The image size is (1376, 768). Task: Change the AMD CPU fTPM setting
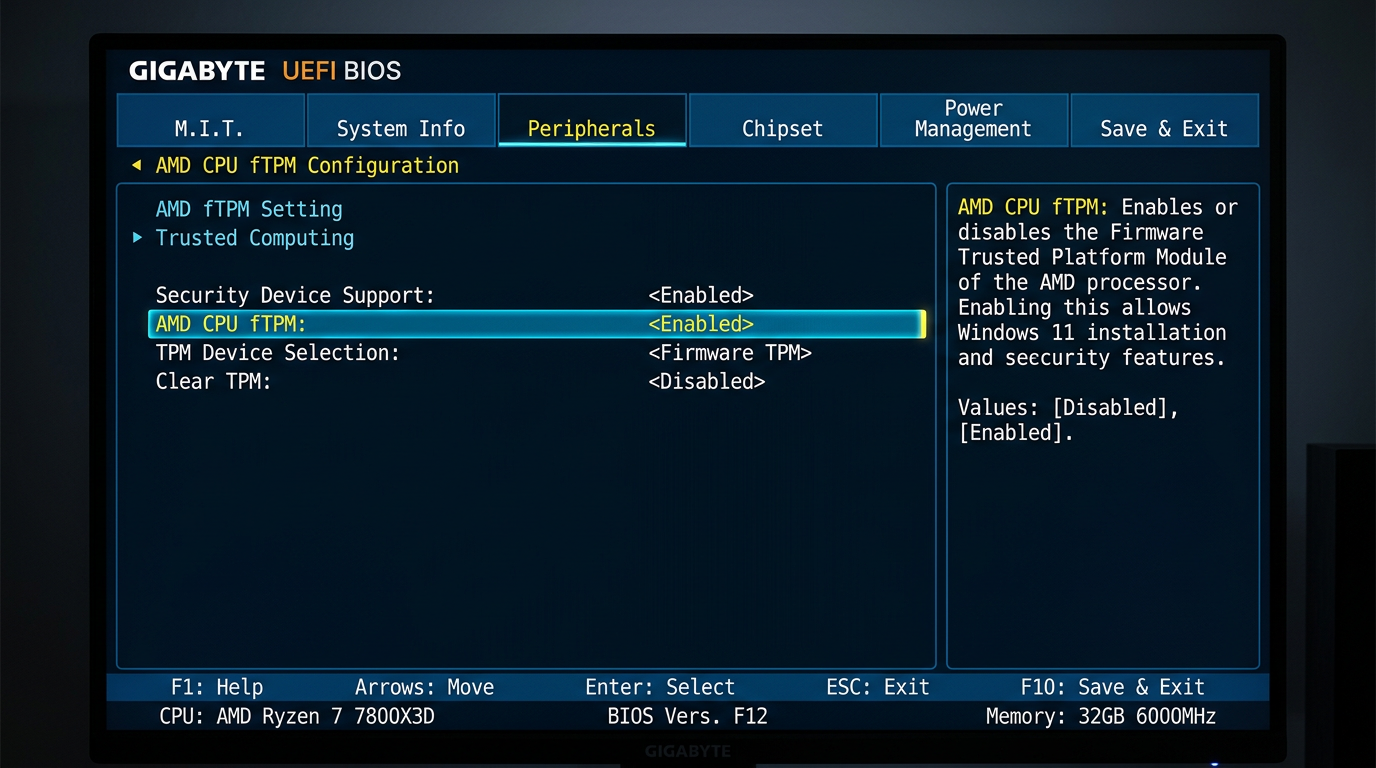coord(701,323)
